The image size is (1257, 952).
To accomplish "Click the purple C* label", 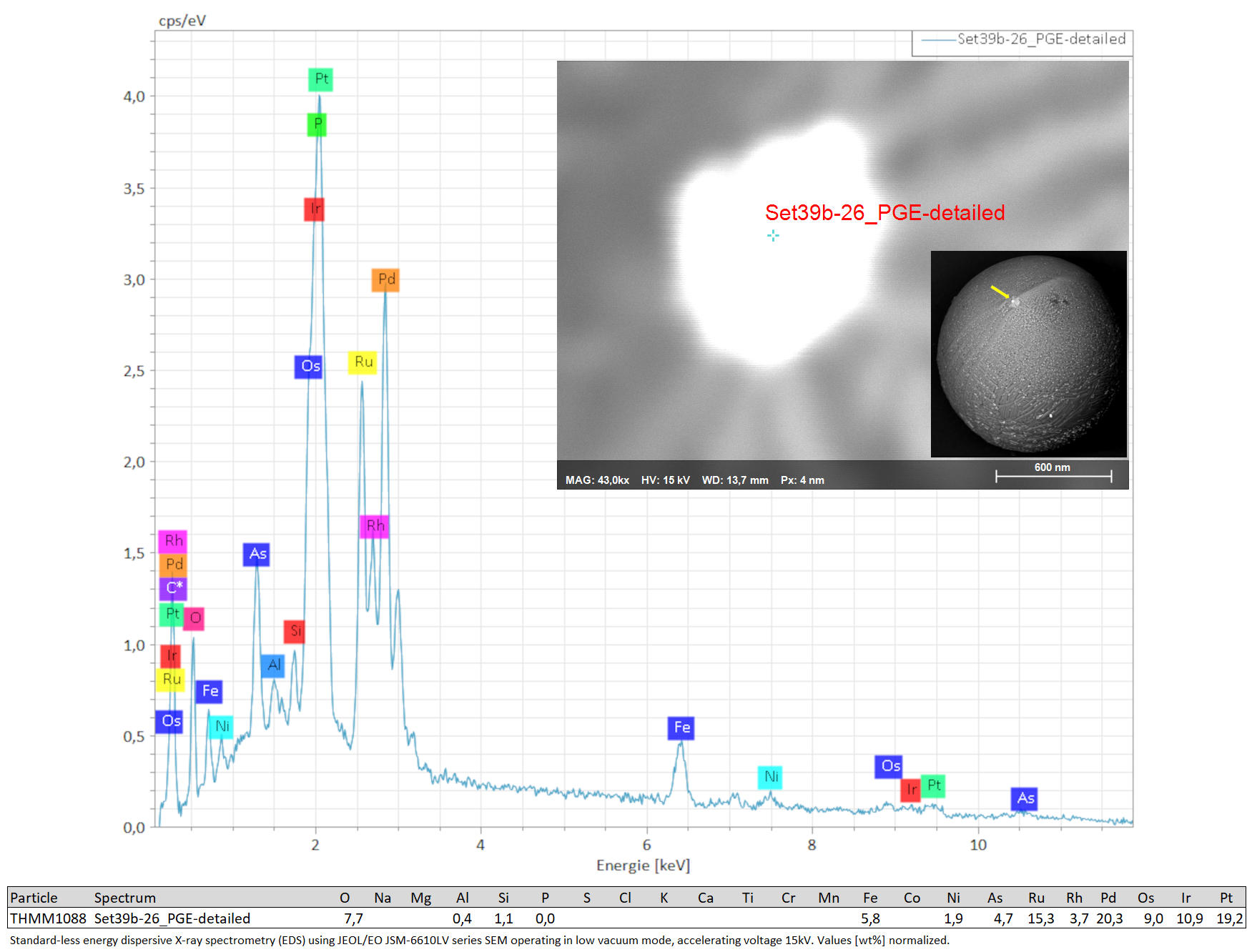I will 174,588.
